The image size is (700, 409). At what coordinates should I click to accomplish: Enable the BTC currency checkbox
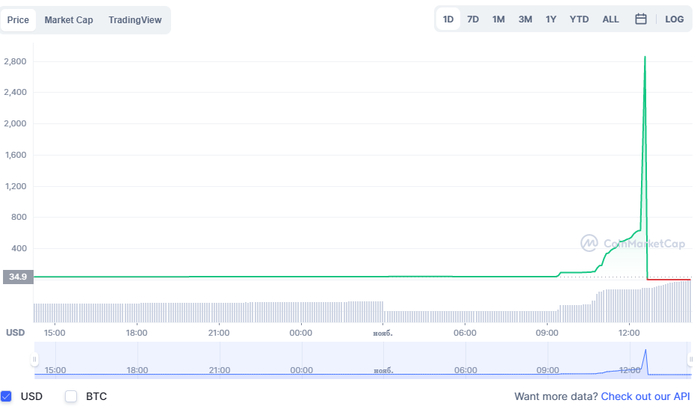click(x=71, y=396)
